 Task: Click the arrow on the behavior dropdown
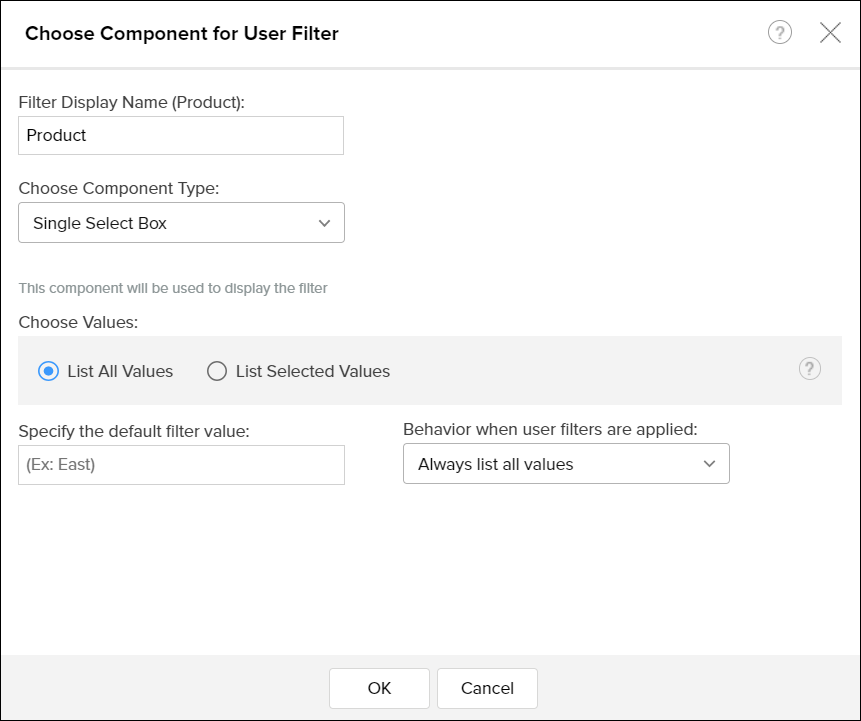[x=709, y=463]
